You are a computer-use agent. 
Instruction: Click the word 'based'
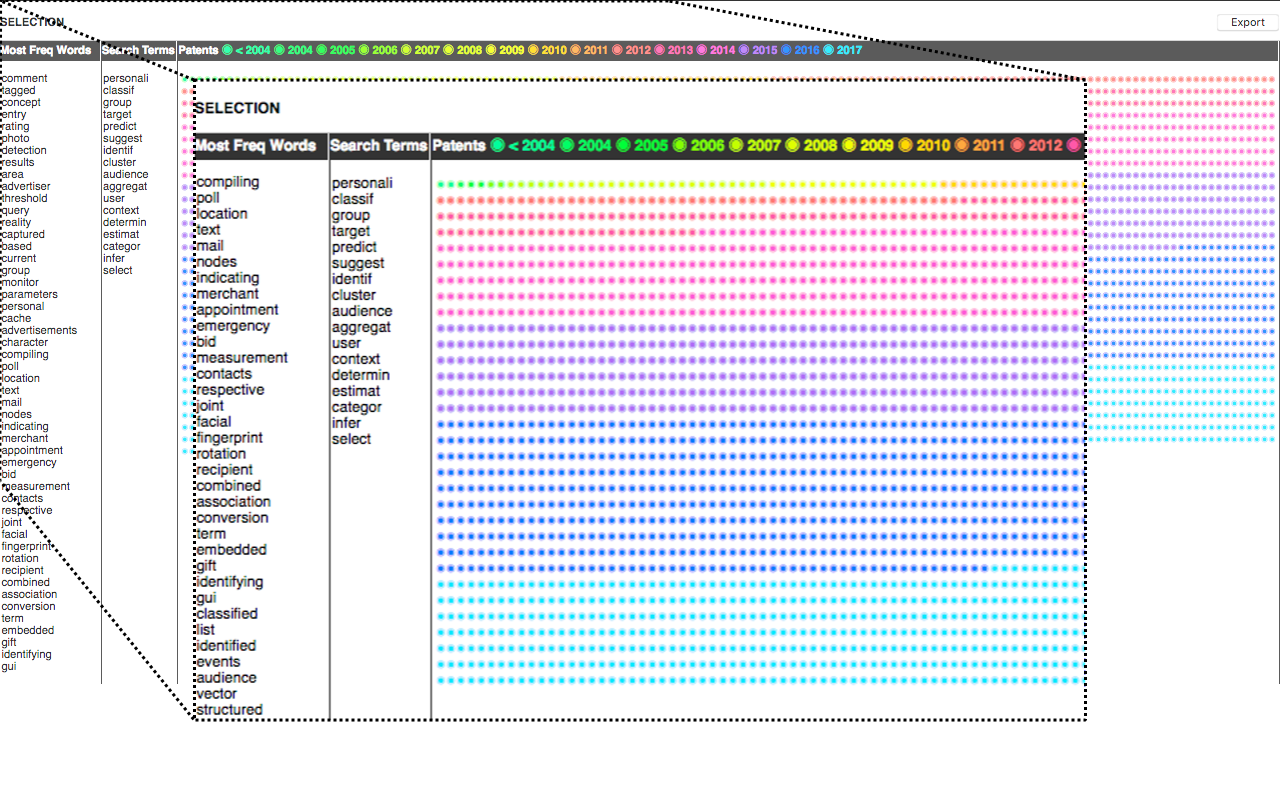click(16, 246)
